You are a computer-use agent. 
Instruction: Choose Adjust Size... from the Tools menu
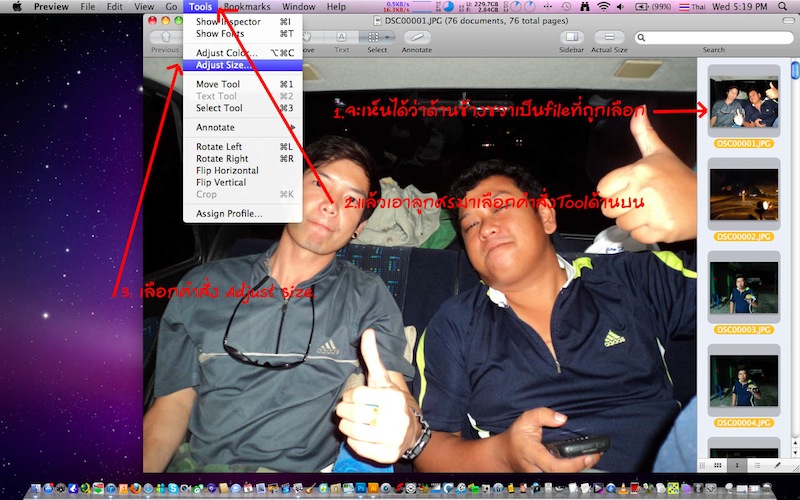[x=242, y=65]
